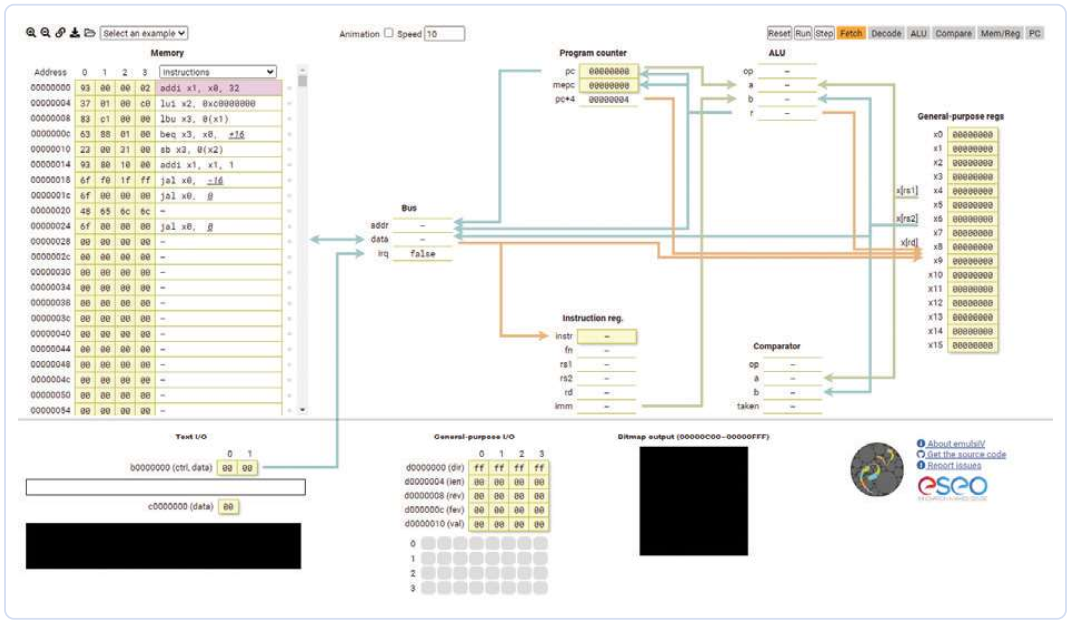The image size is (1073, 623).
Task: Click the x0 register value
Action: [x=972, y=135]
